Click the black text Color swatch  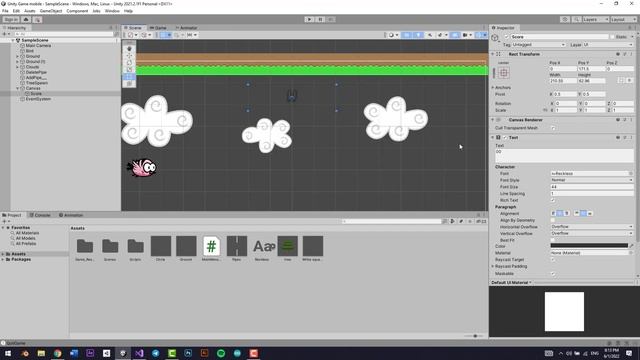[x=589, y=246]
